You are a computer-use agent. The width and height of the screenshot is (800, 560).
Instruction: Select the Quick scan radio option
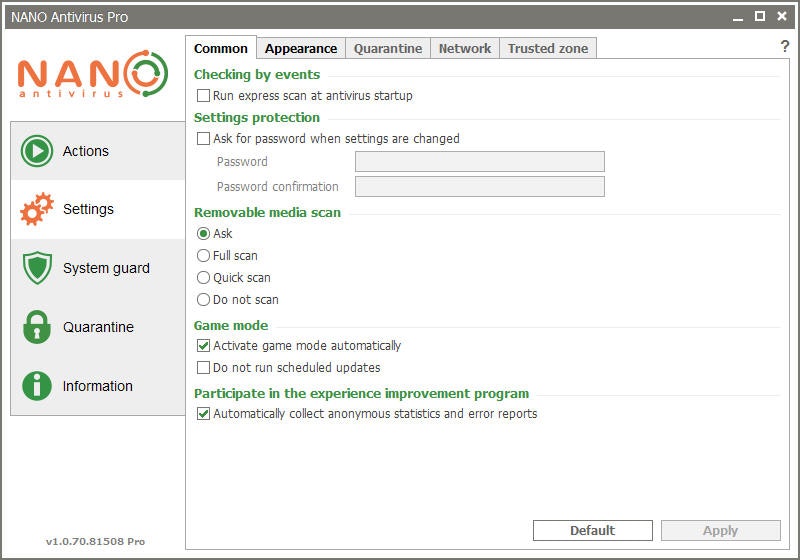tap(203, 277)
